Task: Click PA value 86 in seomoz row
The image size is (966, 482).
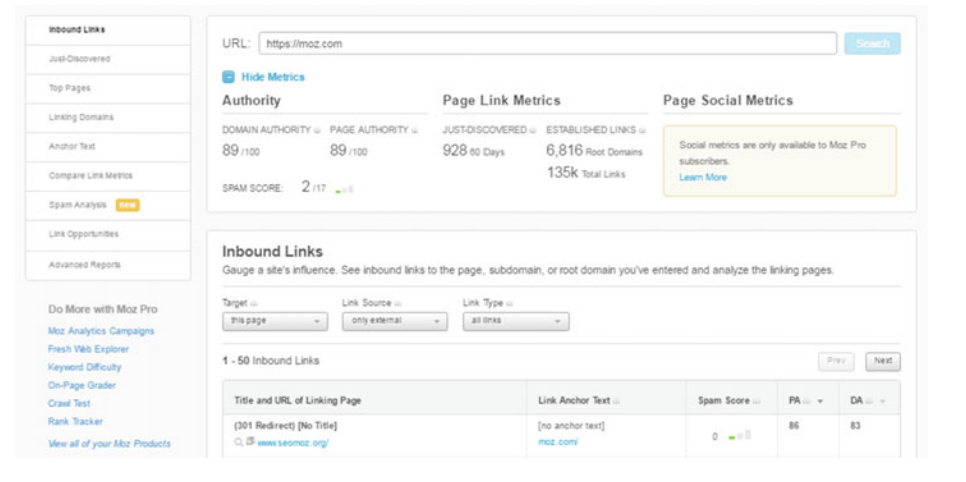Action: pyautogui.click(x=794, y=426)
